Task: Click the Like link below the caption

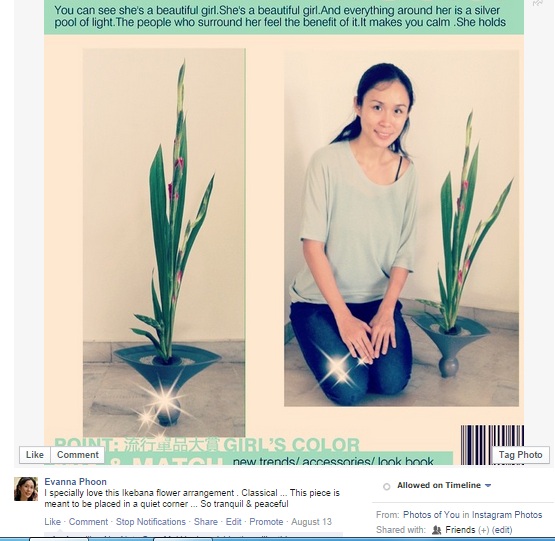Action: (52, 522)
